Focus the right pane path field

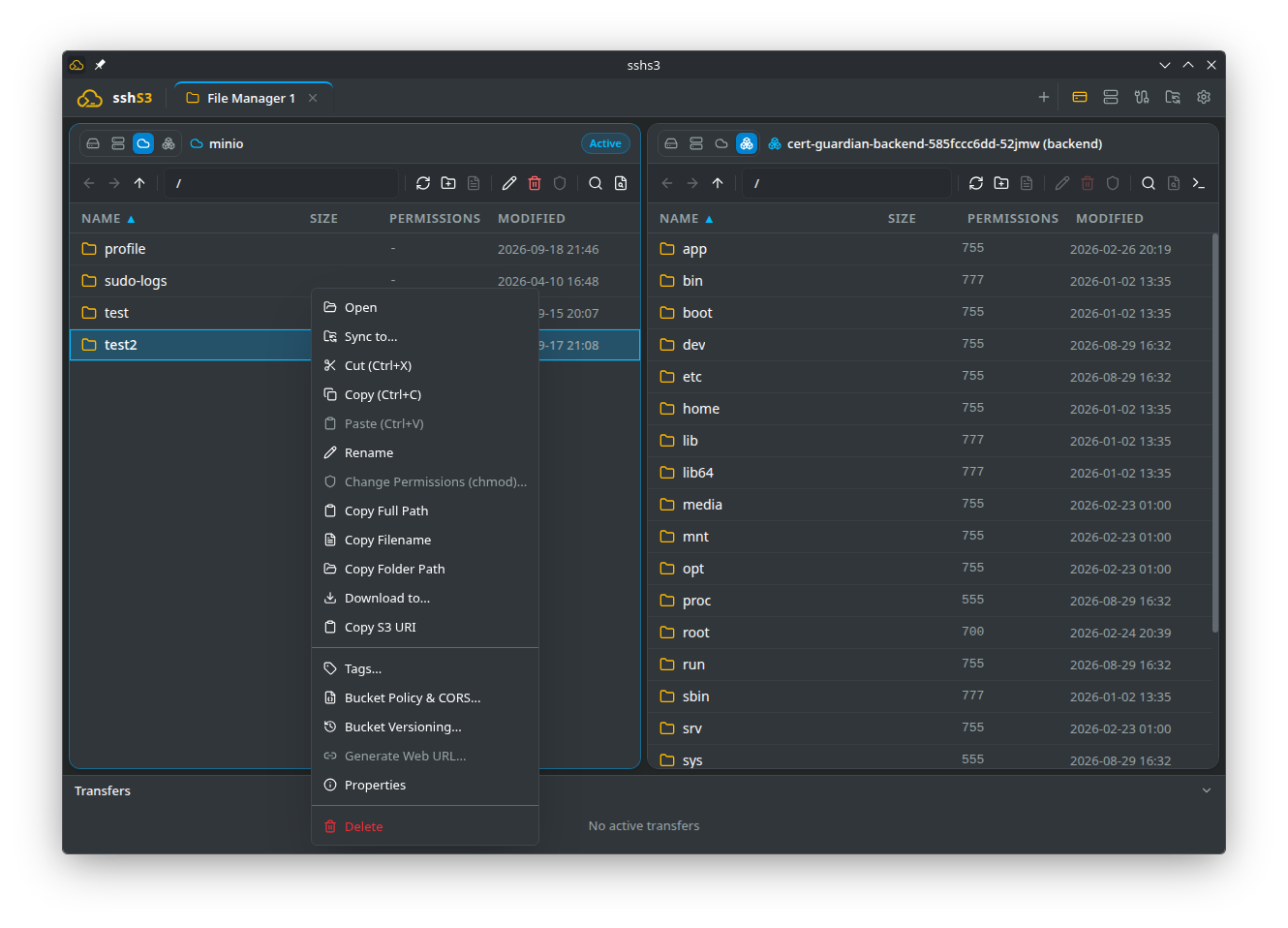pyautogui.click(x=846, y=183)
